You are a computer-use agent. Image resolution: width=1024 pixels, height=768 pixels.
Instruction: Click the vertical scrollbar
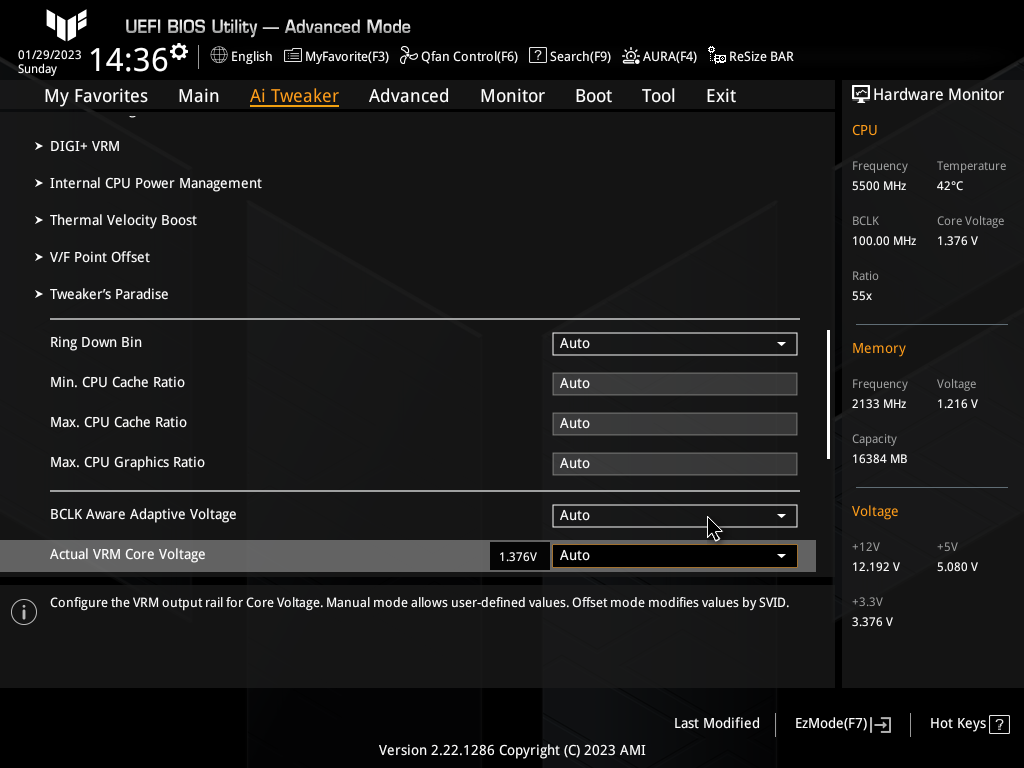pos(828,394)
